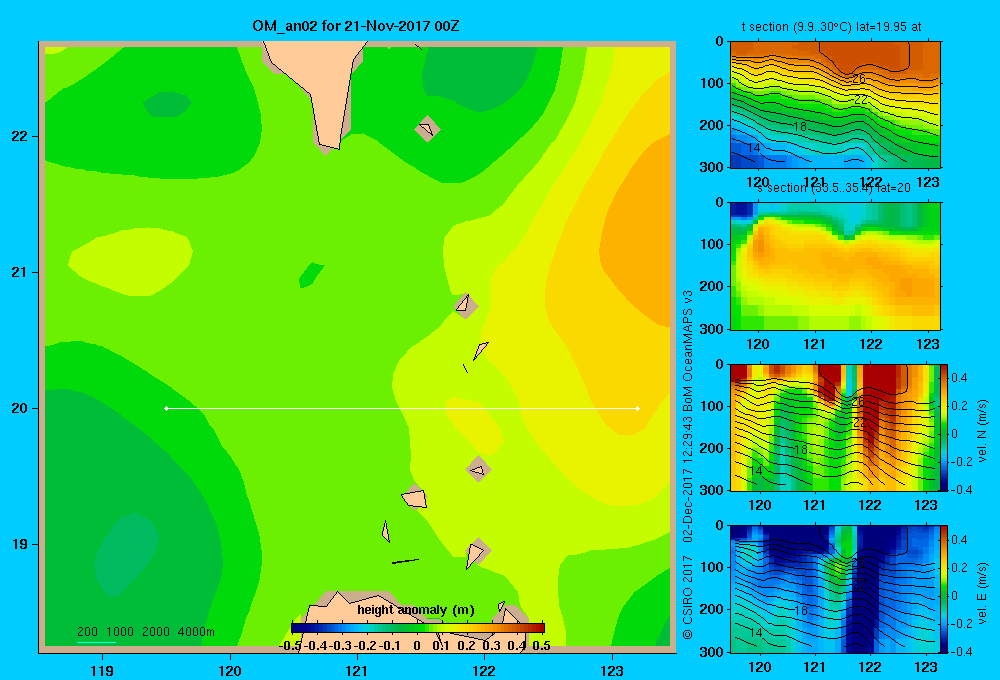Click the green depth-legend line under '200'
Image resolution: width=1000 pixels, height=680 pixels.
96,642
